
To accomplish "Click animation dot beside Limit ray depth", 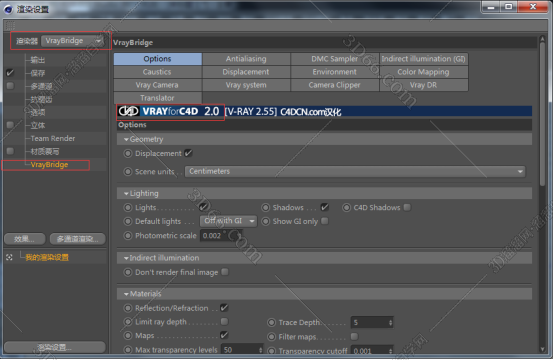I will [x=128, y=322].
